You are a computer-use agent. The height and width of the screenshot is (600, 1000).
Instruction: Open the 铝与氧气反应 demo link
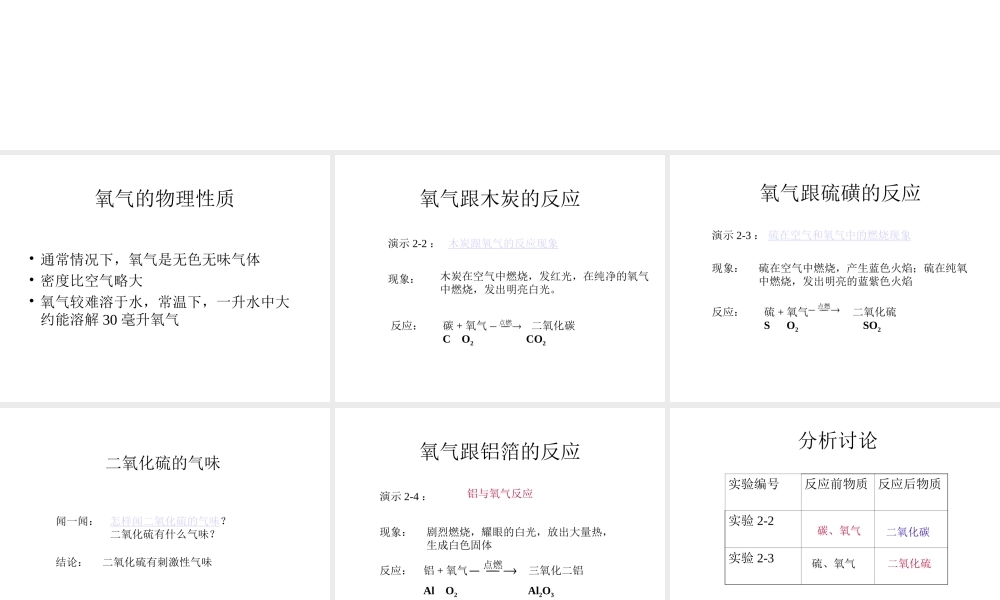coord(501,493)
